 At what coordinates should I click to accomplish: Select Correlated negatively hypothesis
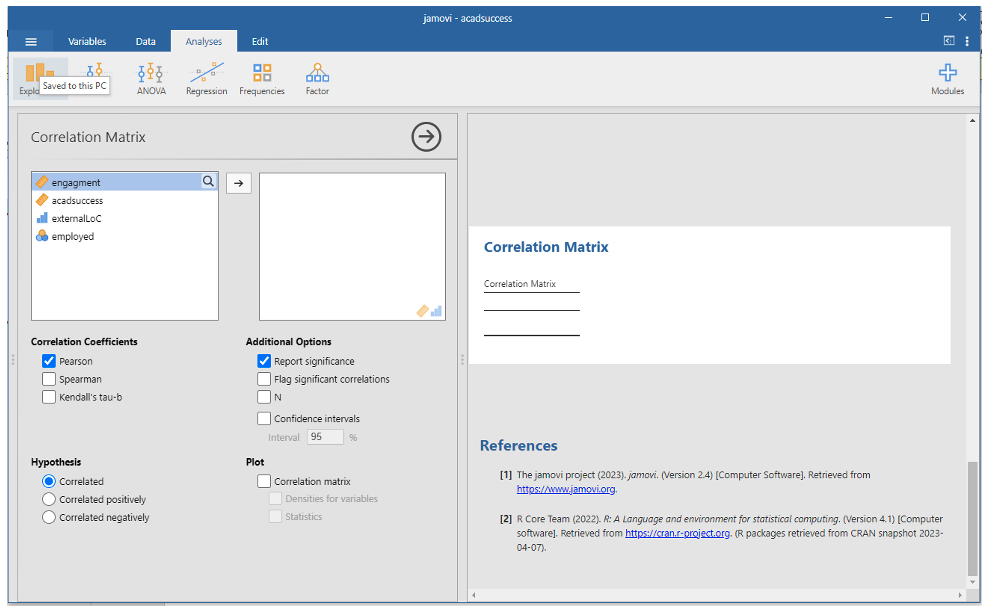pyautogui.click(x=49, y=517)
